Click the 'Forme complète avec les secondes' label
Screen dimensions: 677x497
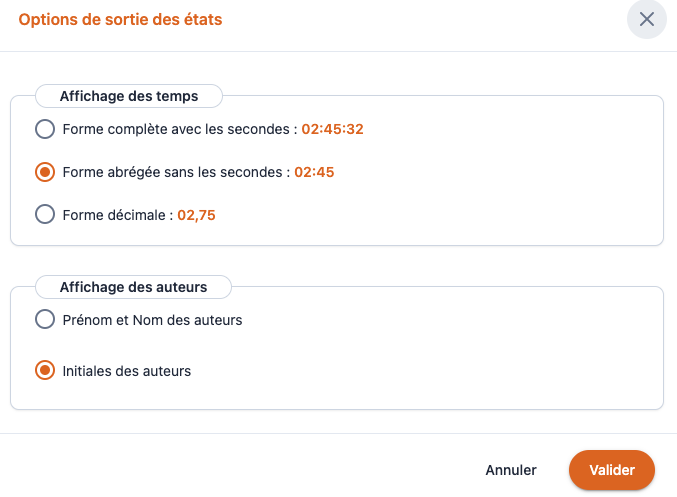pyautogui.click(x=178, y=129)
